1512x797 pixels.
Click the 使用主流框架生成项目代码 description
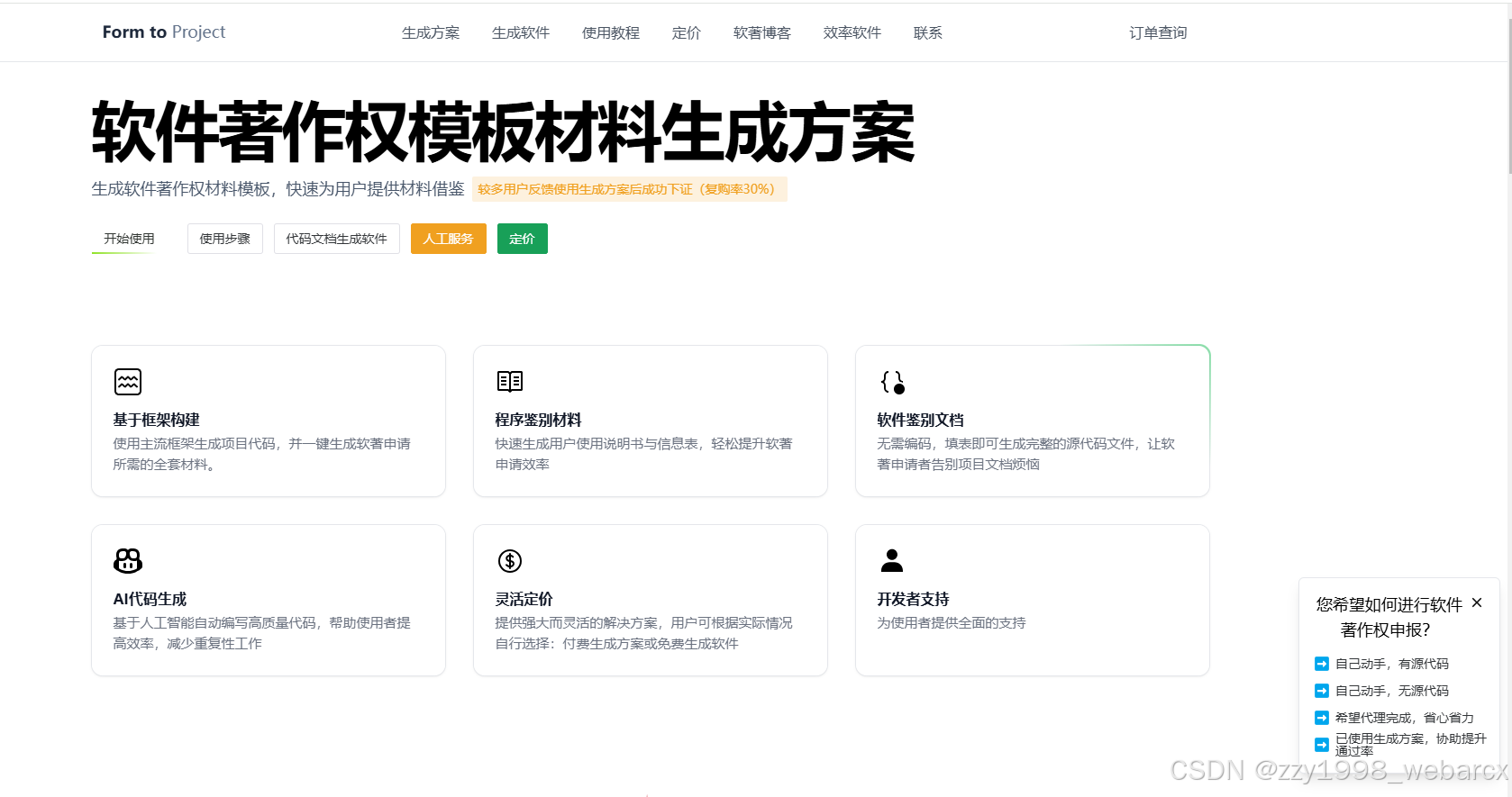[261, 454]
